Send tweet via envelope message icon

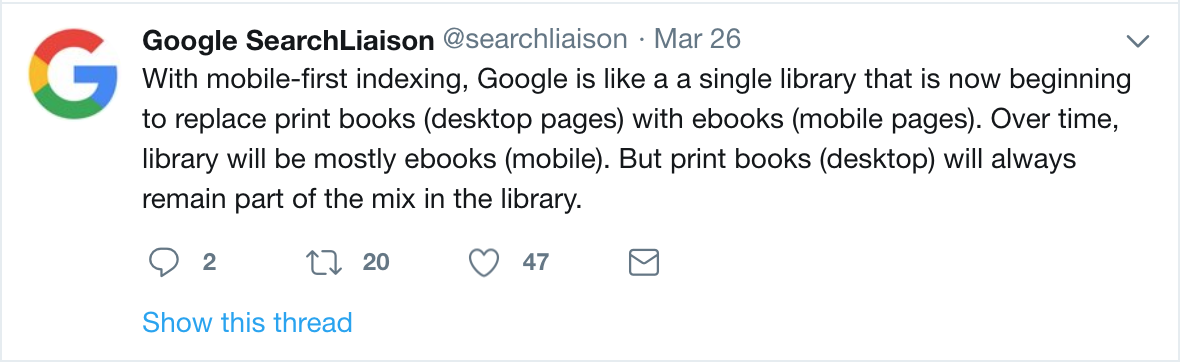[x=643, y=262]
